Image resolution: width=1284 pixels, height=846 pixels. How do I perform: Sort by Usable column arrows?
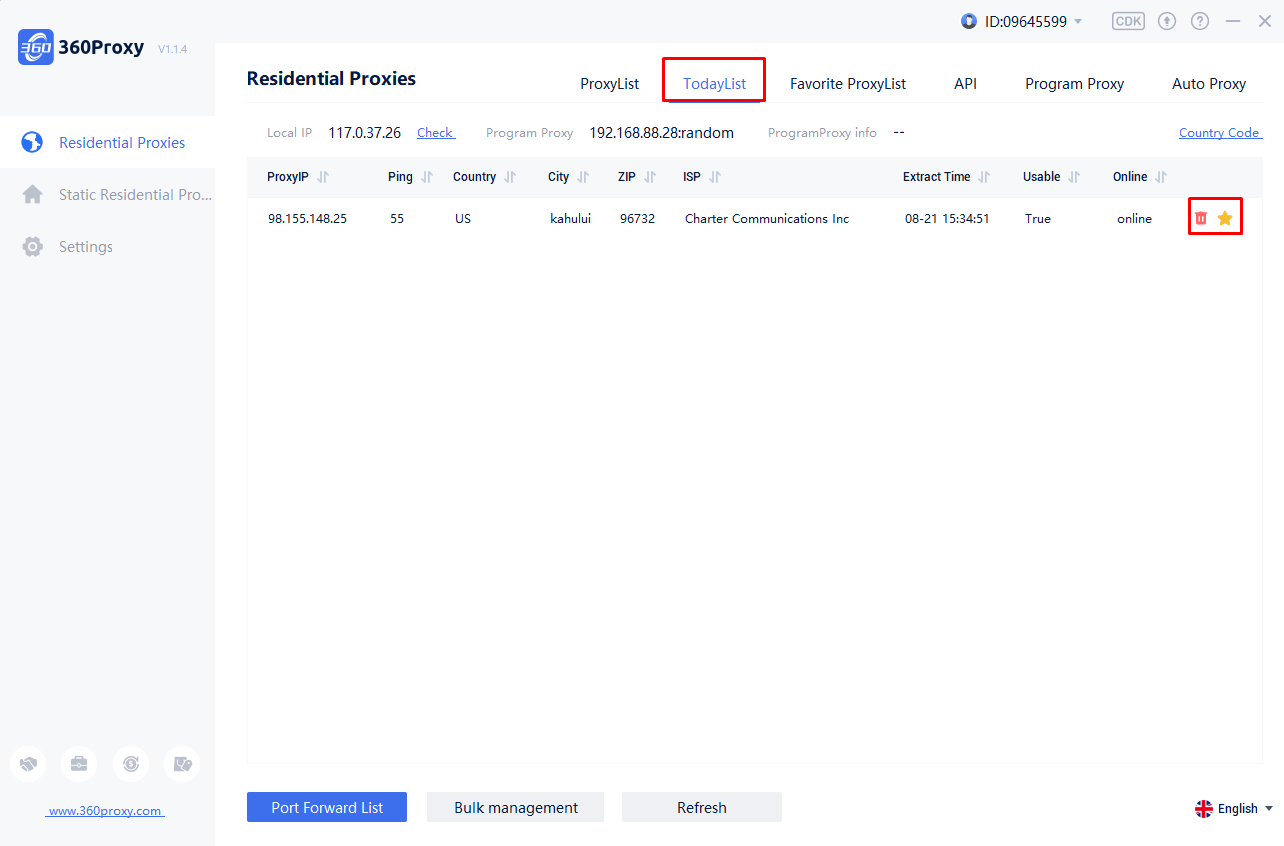pos(1074,177)
